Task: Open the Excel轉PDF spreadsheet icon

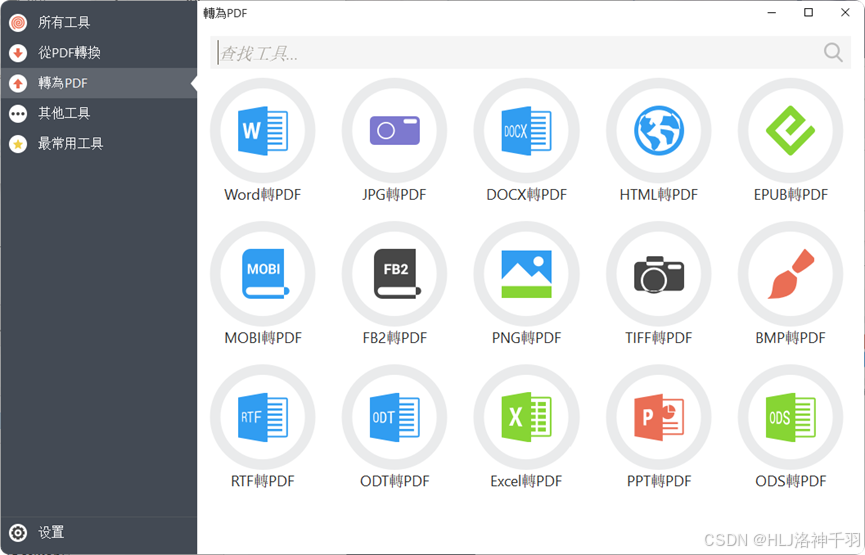Action: [x=526, y=417]
